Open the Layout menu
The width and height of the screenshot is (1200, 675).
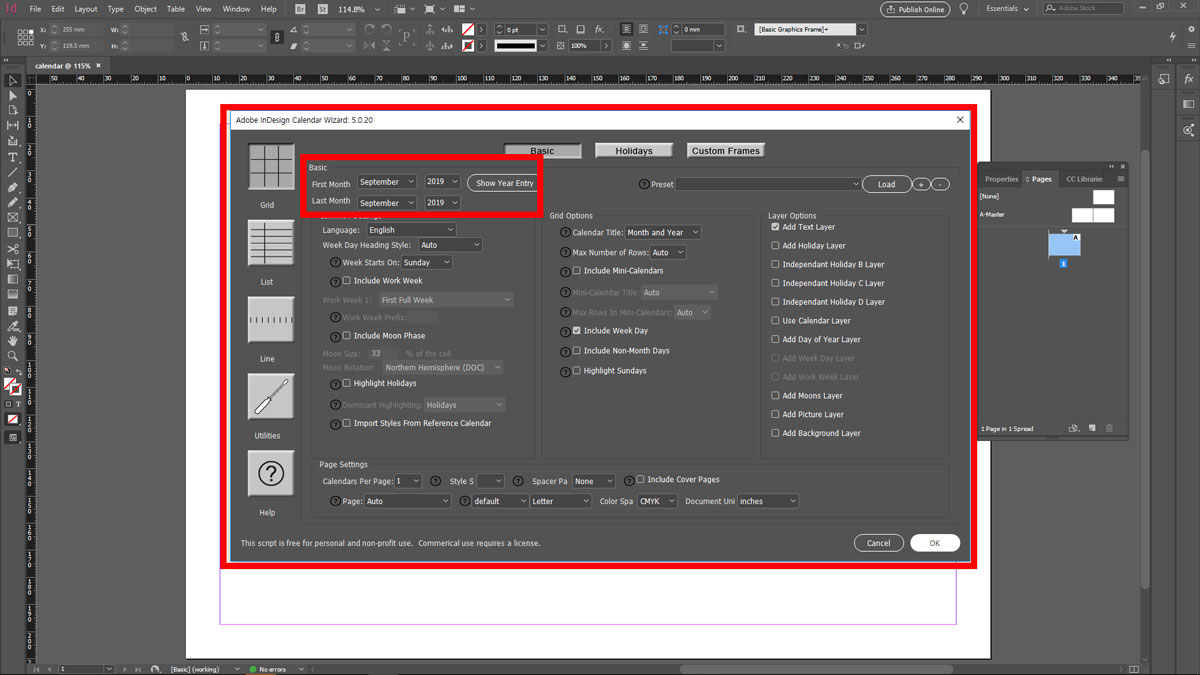(x=86, y=9)
